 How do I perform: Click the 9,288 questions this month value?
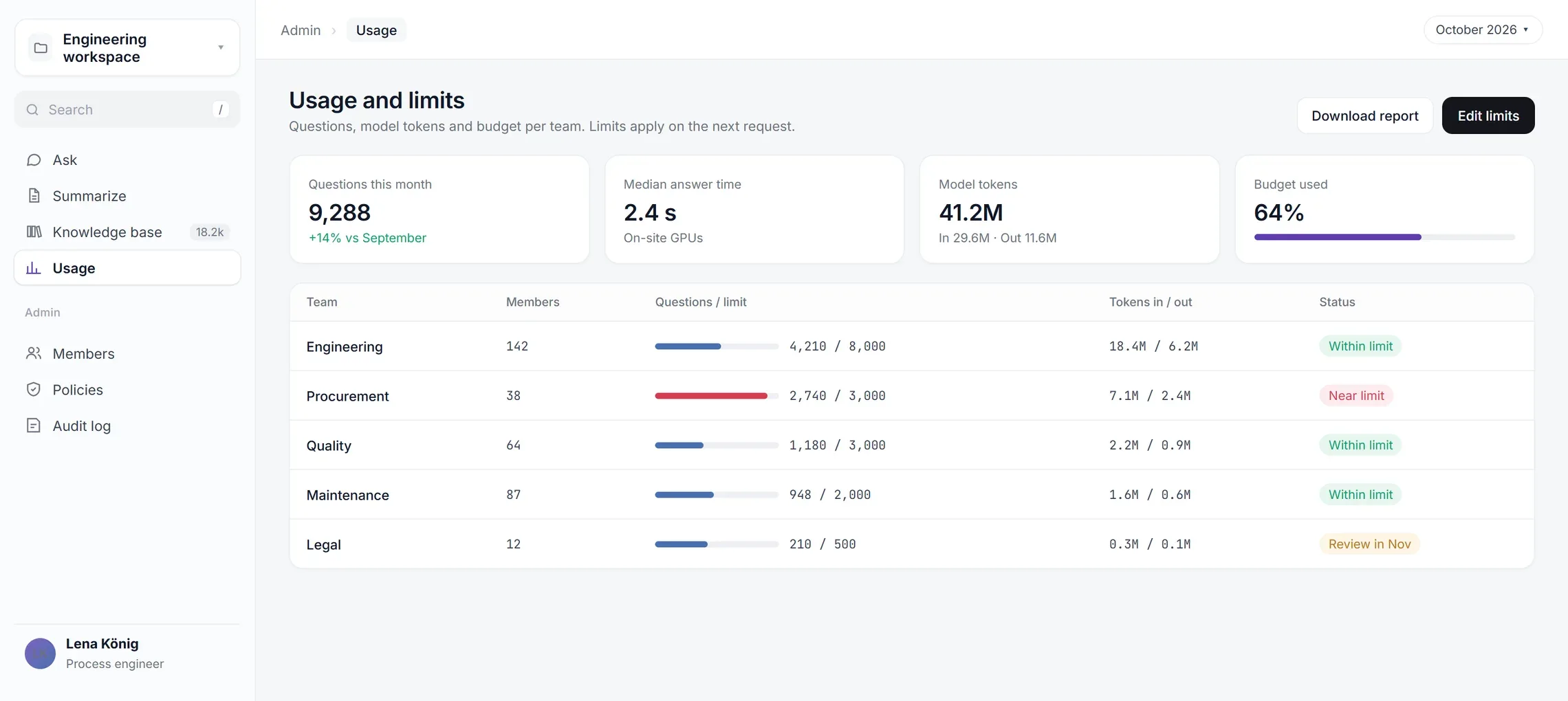(340, 212)
